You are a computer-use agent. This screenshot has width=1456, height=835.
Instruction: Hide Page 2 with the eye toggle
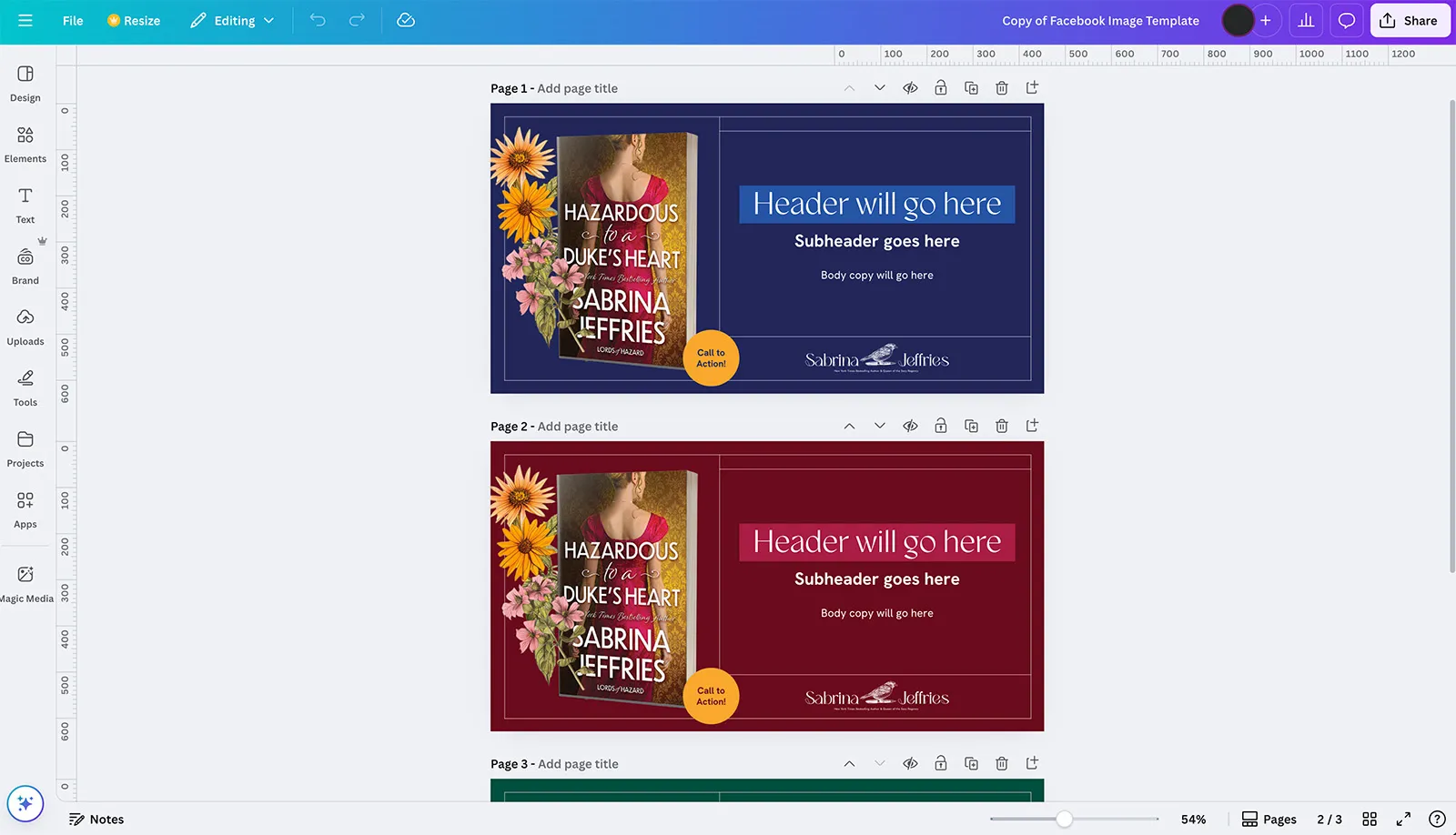coord(909,425)
